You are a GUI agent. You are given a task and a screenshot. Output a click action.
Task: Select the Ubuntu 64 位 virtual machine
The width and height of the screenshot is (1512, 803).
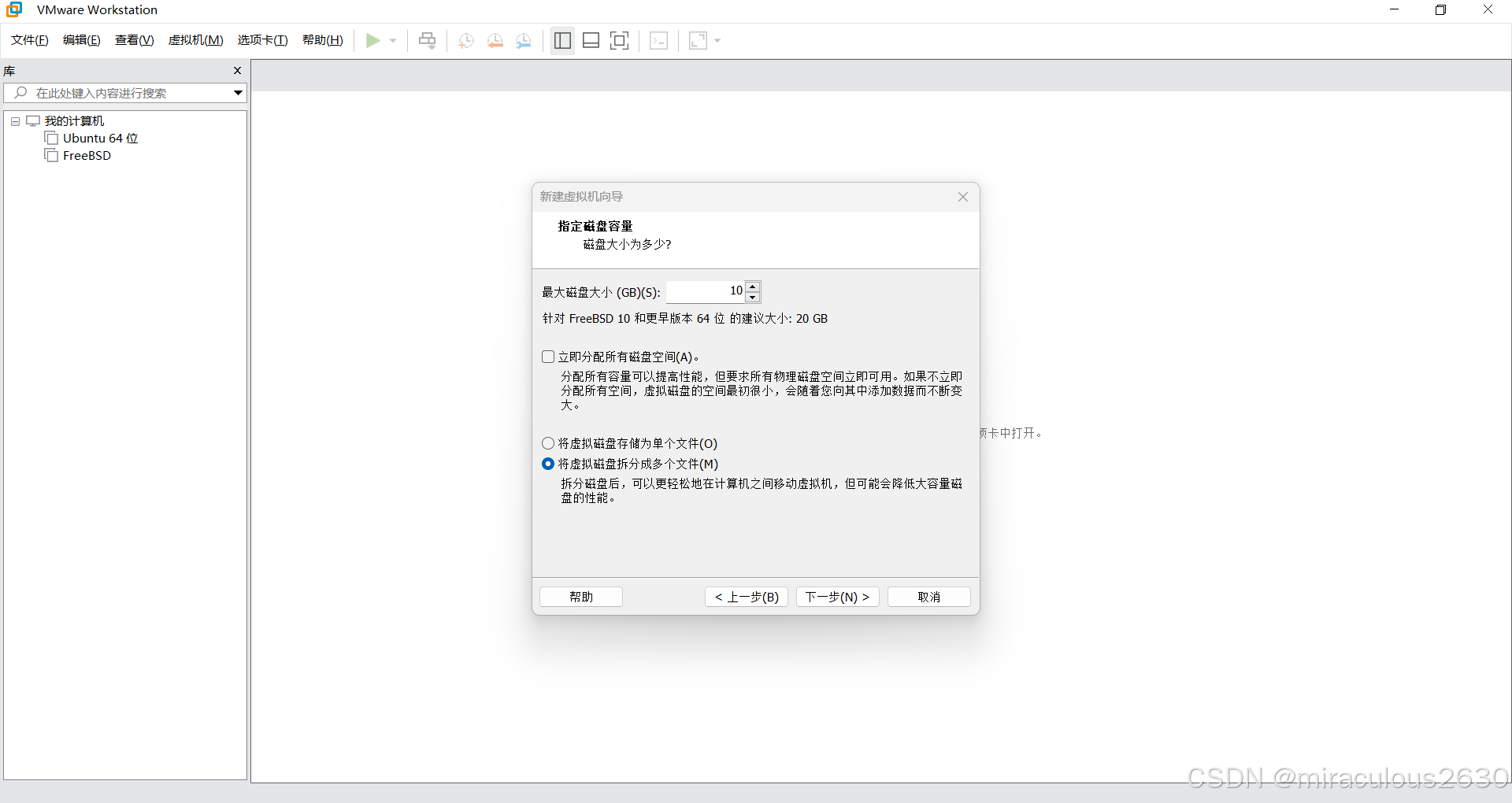(100, 139)
